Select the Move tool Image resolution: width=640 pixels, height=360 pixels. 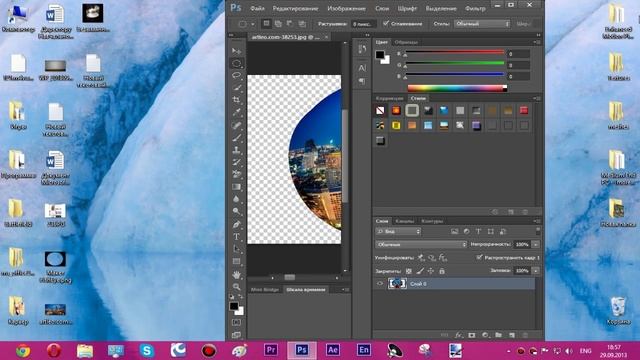tap(236, 51)
